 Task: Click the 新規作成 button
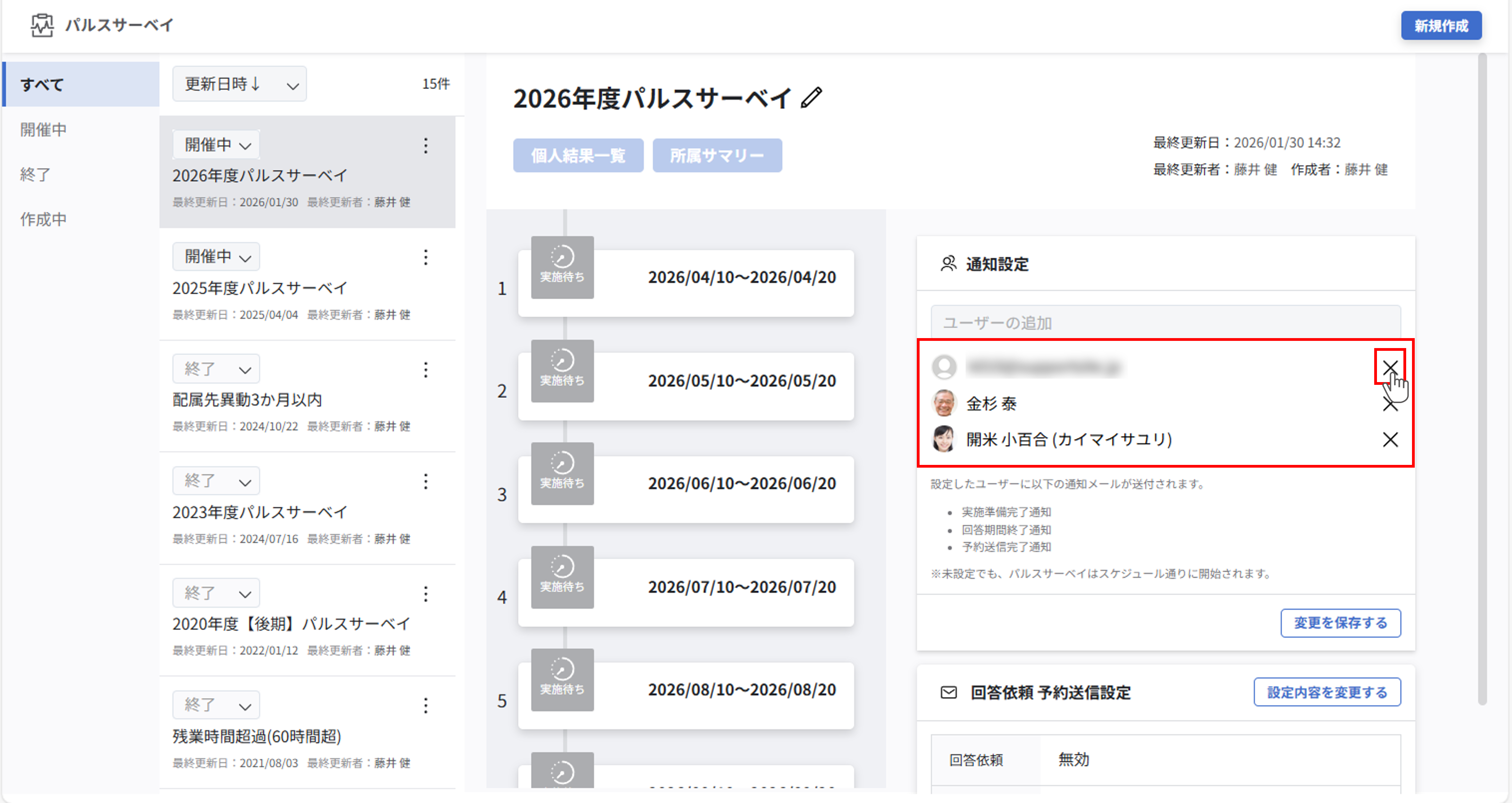(x=1442, y=25)
